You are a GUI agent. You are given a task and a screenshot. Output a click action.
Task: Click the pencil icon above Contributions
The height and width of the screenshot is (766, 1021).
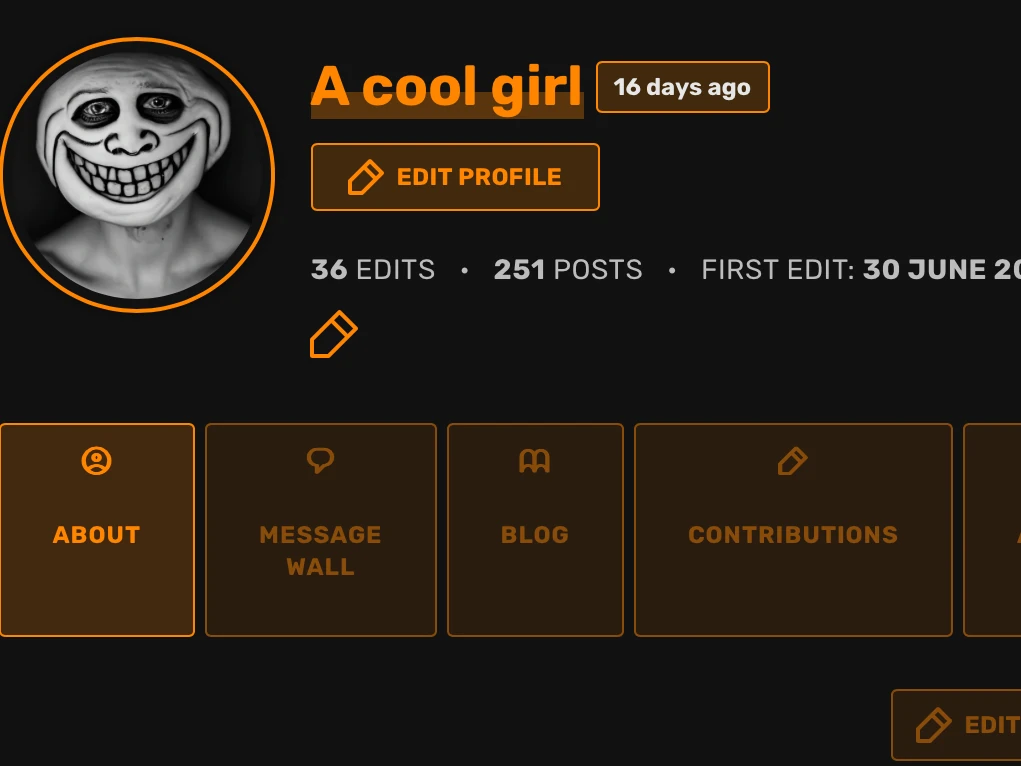(x=792, y=461)
